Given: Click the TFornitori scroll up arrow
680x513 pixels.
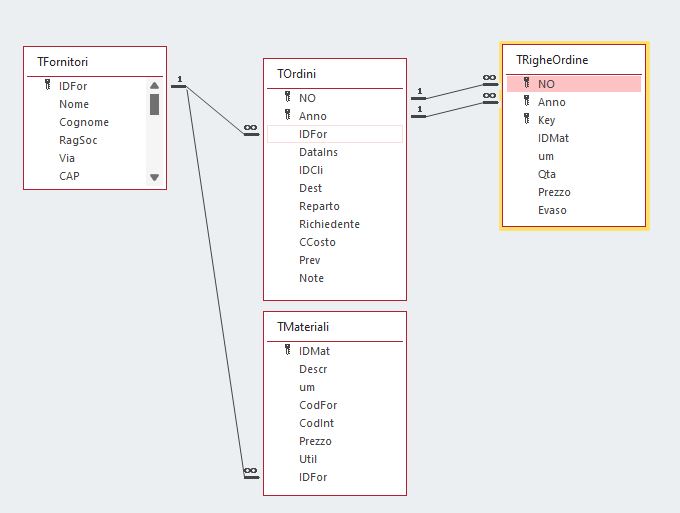Looking at the screenshot, I should (x=154, y=85).
